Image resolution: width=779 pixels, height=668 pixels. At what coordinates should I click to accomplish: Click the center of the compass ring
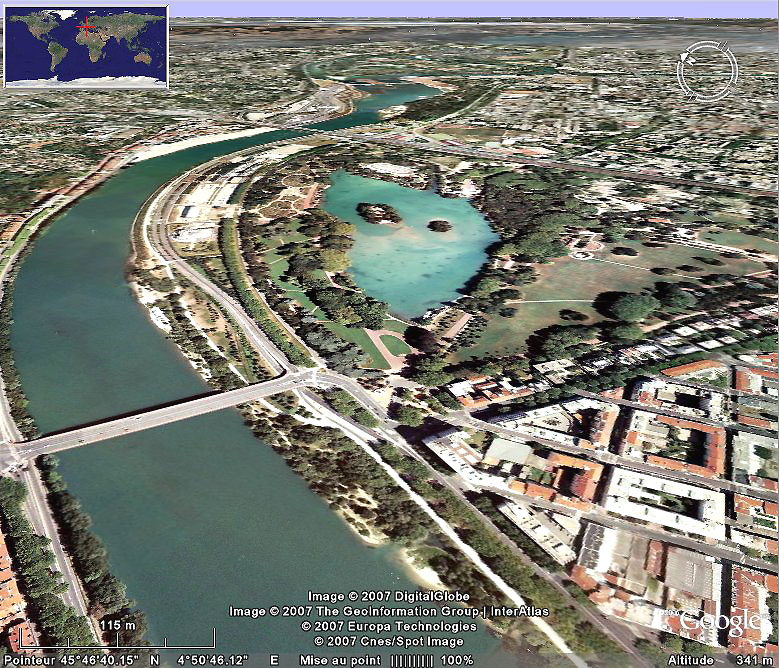706,71
